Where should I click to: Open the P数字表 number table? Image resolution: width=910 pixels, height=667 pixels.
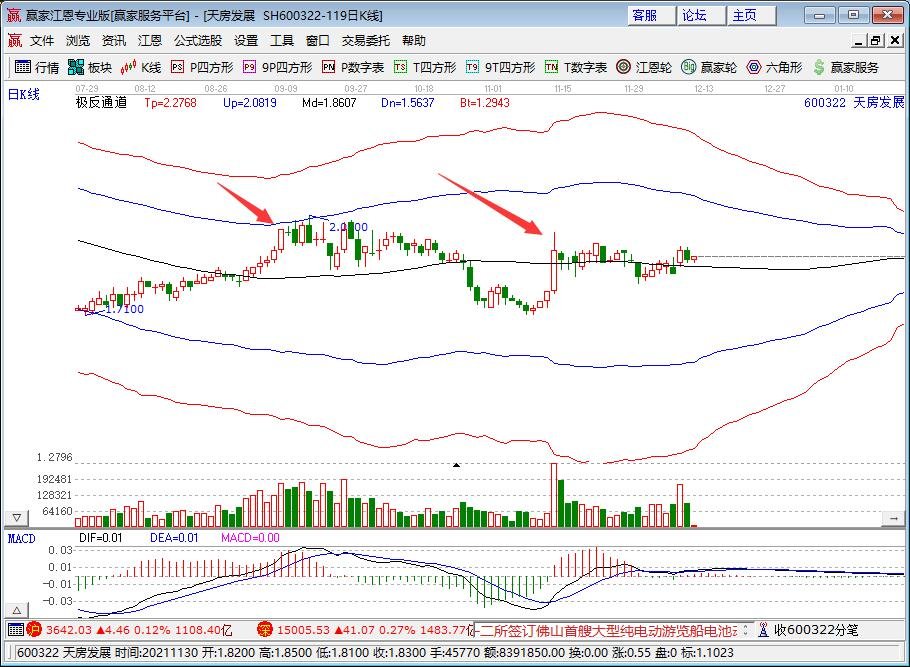tap(353, 67)
